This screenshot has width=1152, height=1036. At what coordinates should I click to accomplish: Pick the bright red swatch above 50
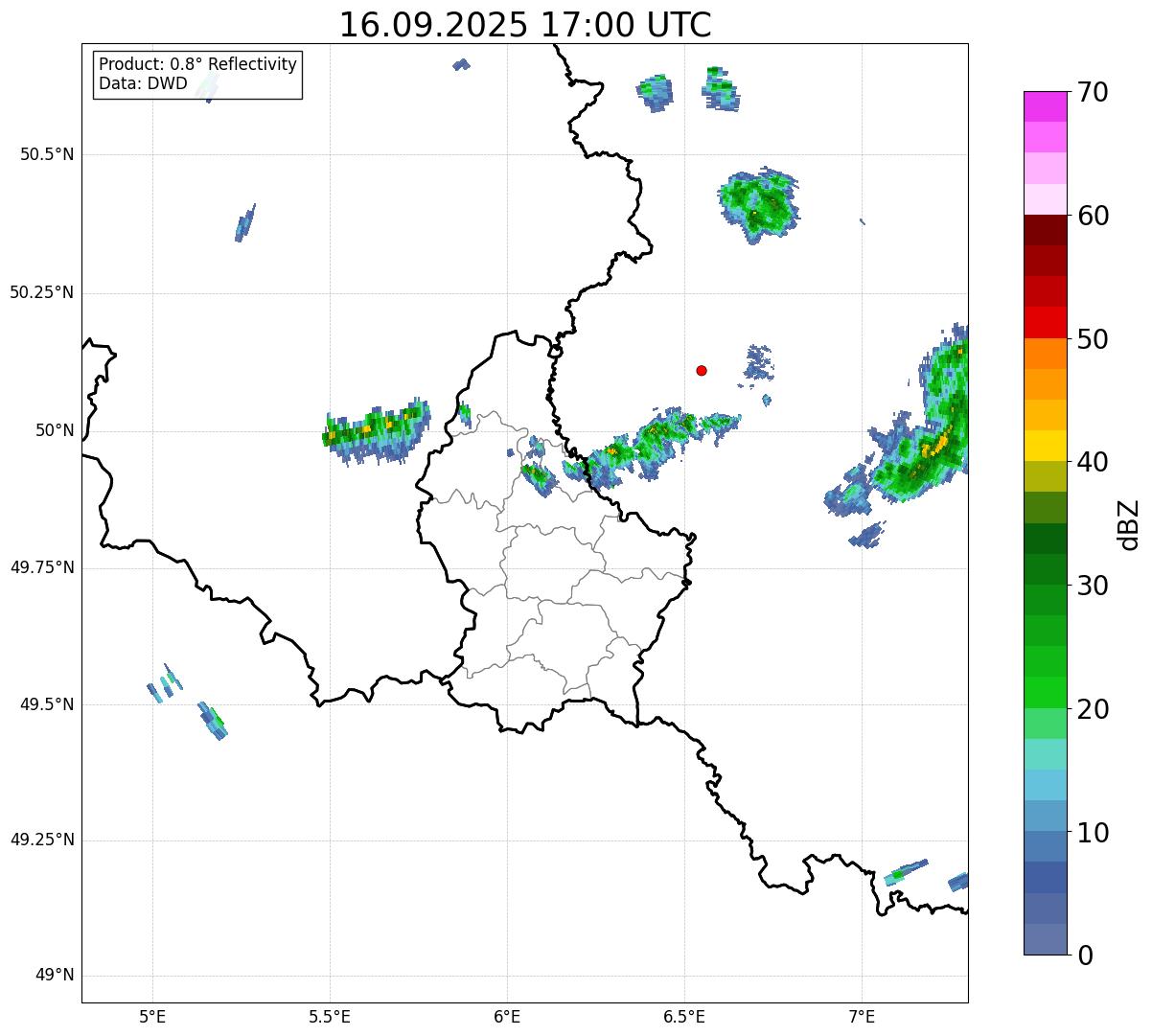[x=1045, y=322]
